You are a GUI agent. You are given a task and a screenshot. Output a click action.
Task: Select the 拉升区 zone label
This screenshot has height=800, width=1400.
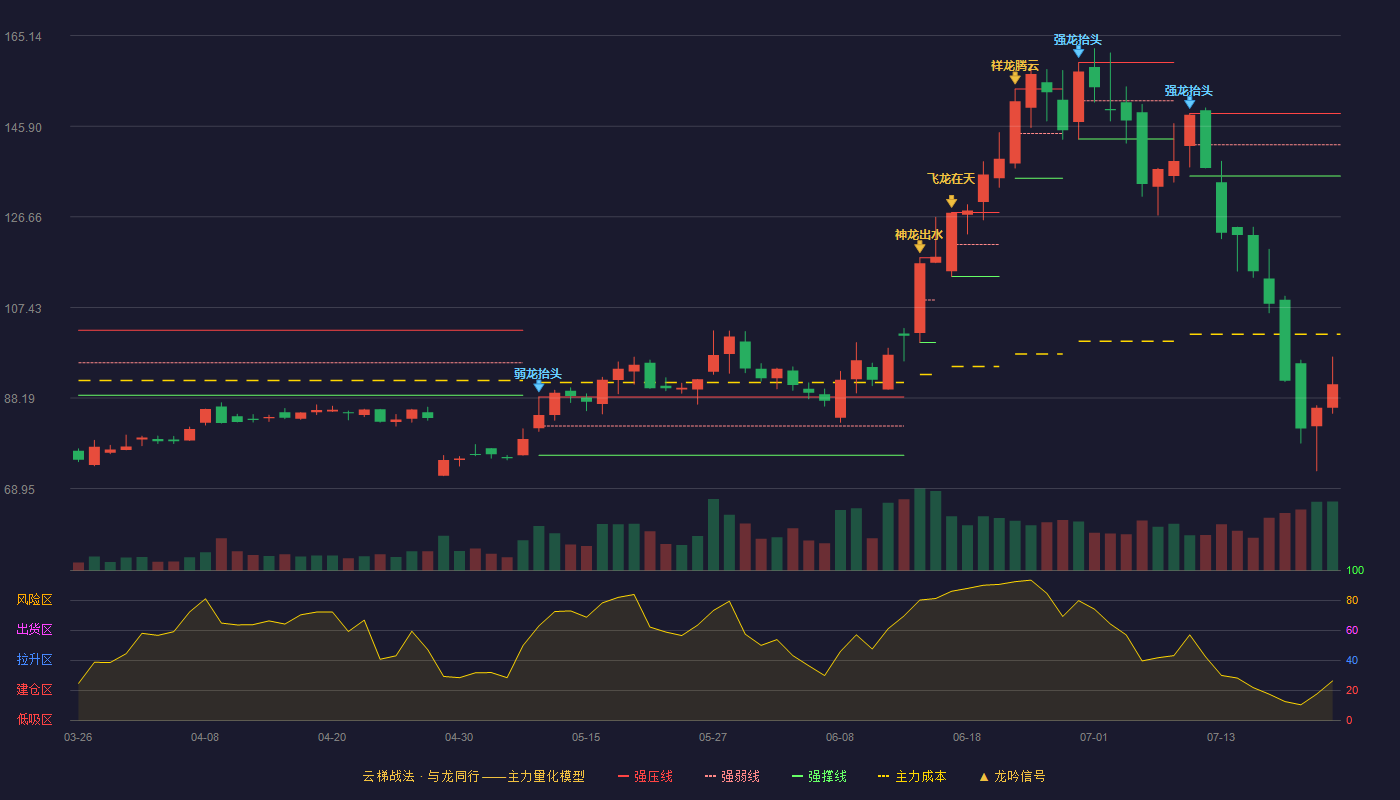coord(34,660)
